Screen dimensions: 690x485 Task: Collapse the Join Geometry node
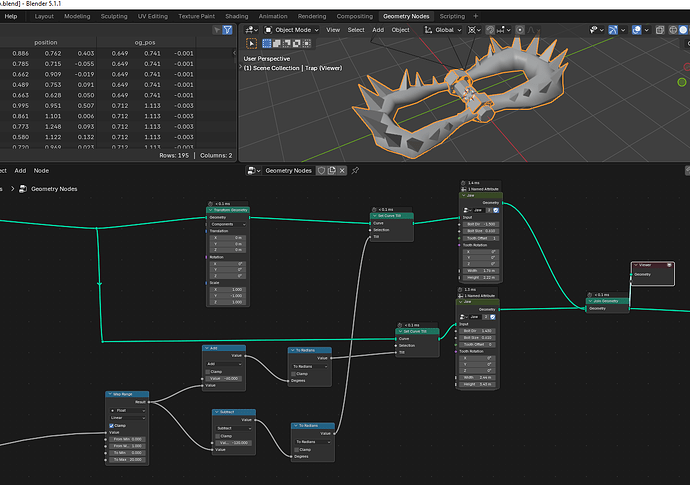tap(591, 301)
